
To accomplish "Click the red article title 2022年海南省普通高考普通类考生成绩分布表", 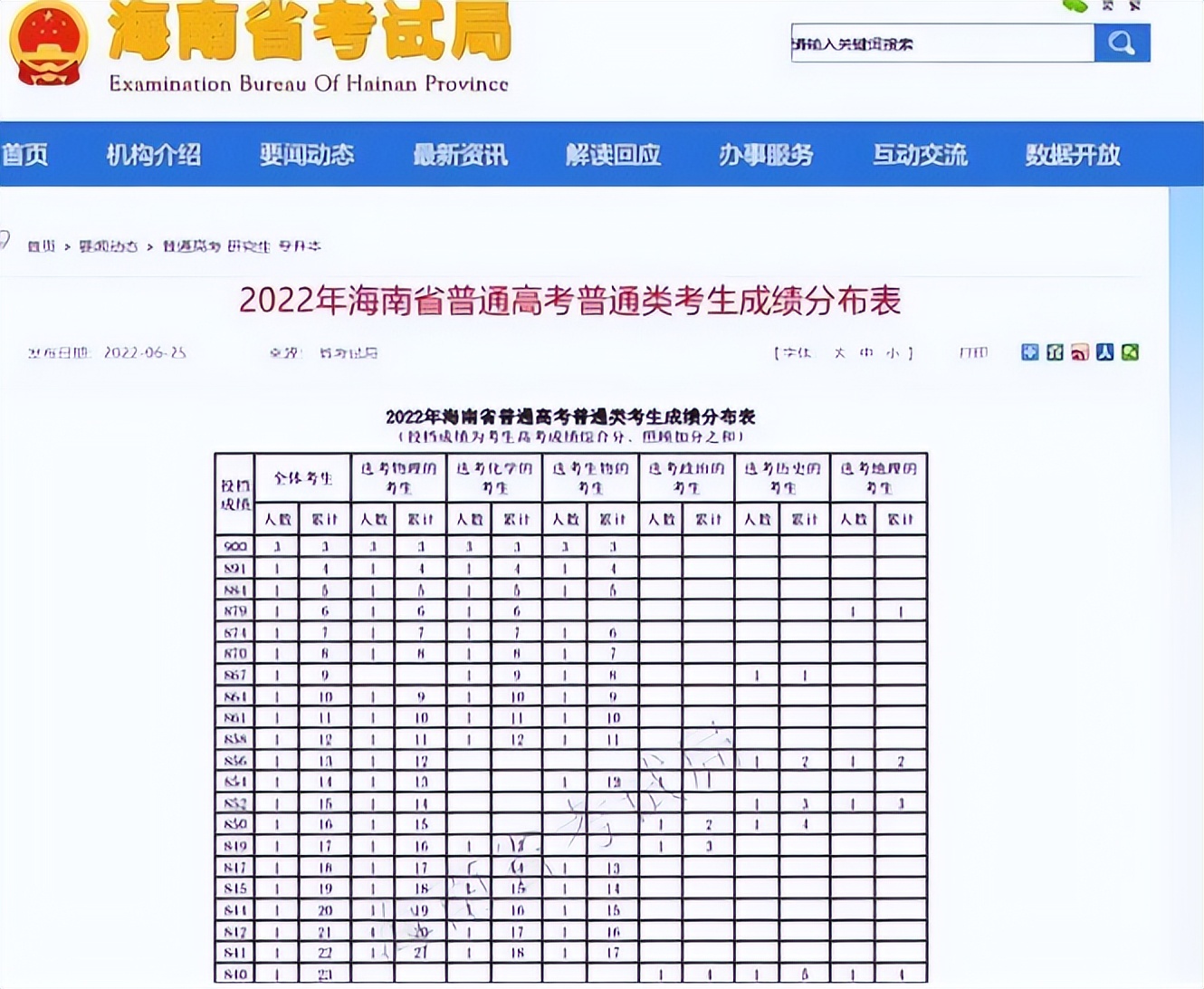I will tap(570, 301).
